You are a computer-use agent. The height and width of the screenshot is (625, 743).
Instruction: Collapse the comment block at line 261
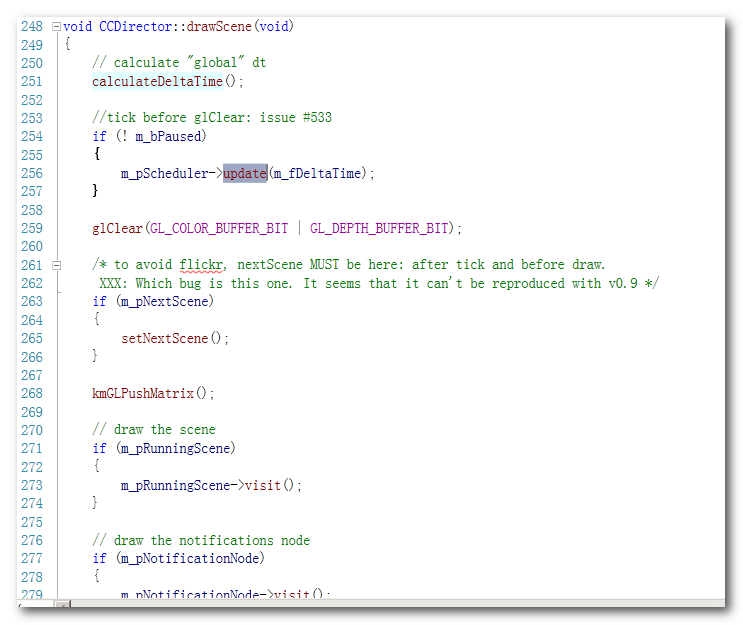coord(56,265)
